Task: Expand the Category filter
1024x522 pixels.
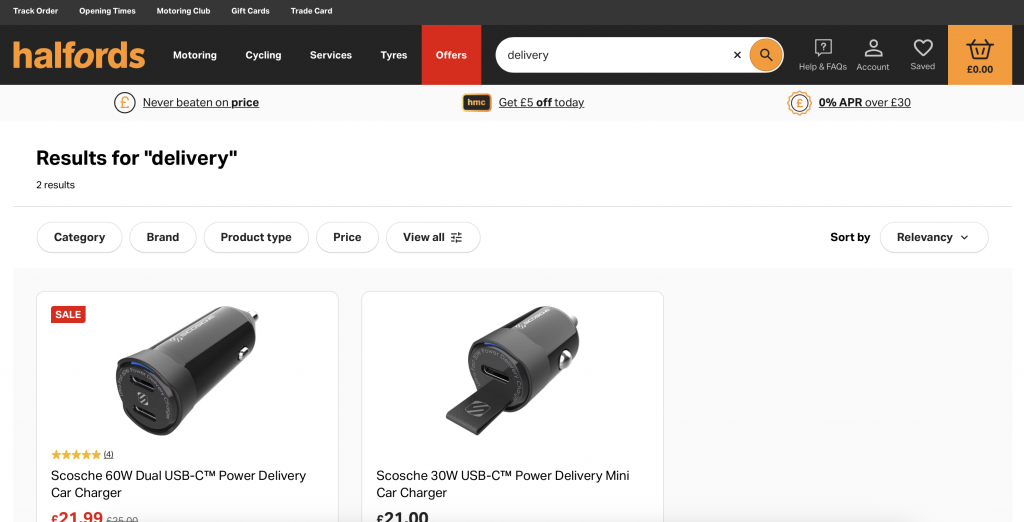Action: tap(80, 237)
